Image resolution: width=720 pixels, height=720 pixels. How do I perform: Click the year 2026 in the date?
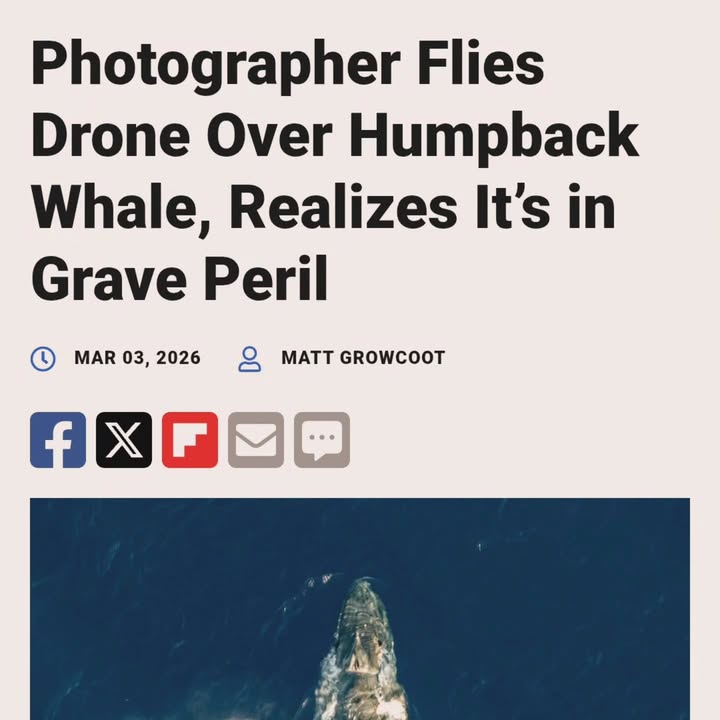(x=178, y=358)
